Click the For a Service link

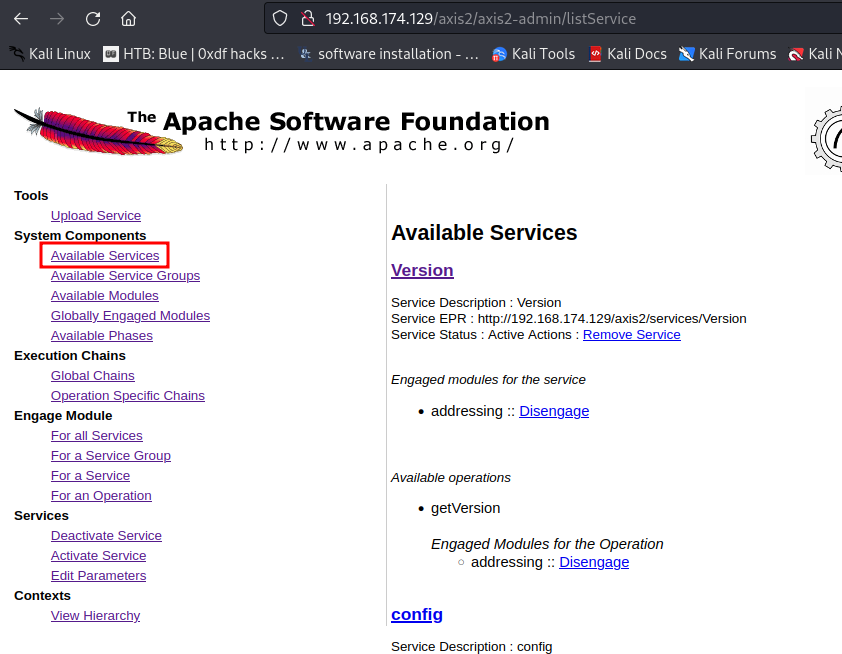point(91,476)
